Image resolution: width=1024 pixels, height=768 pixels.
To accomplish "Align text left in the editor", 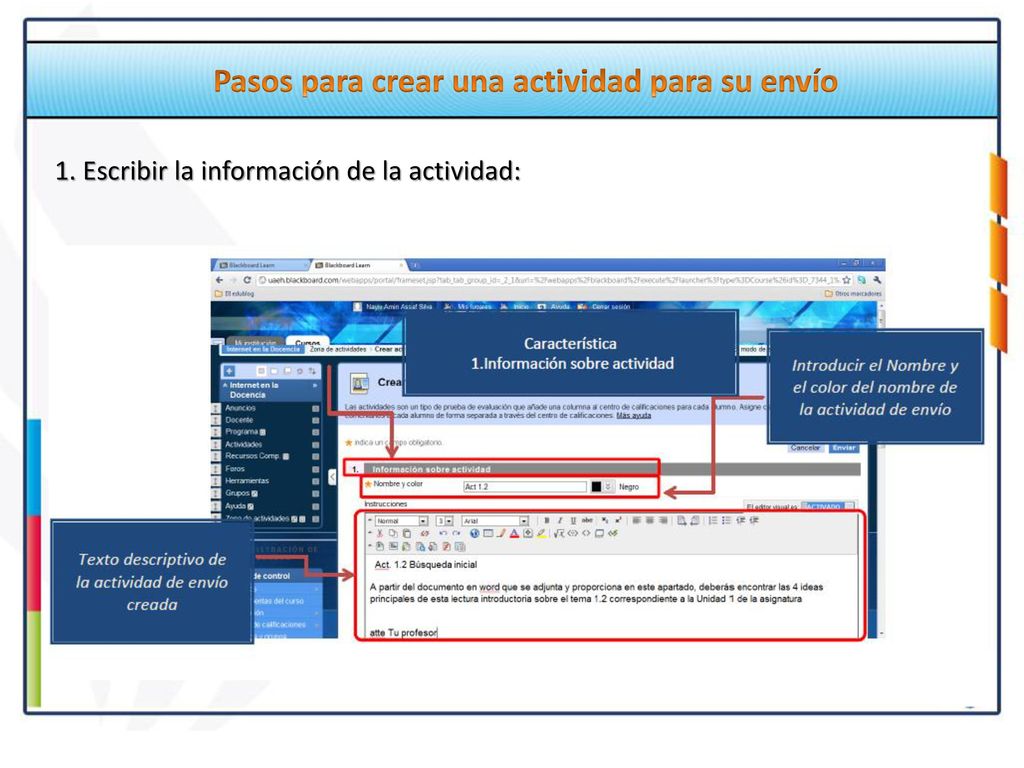I will pyautogui.click(x=637, y=520).
